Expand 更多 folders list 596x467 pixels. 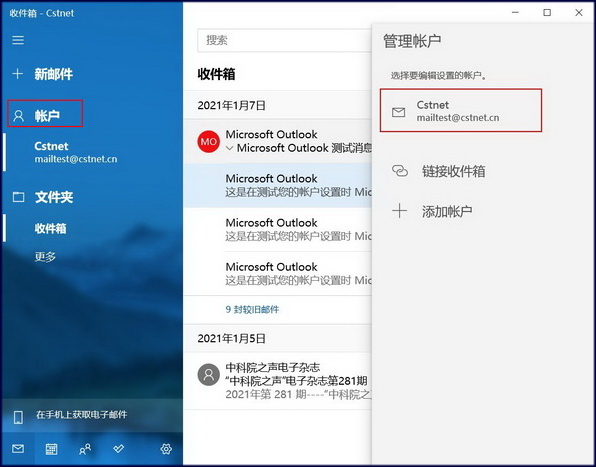point(45,257)
